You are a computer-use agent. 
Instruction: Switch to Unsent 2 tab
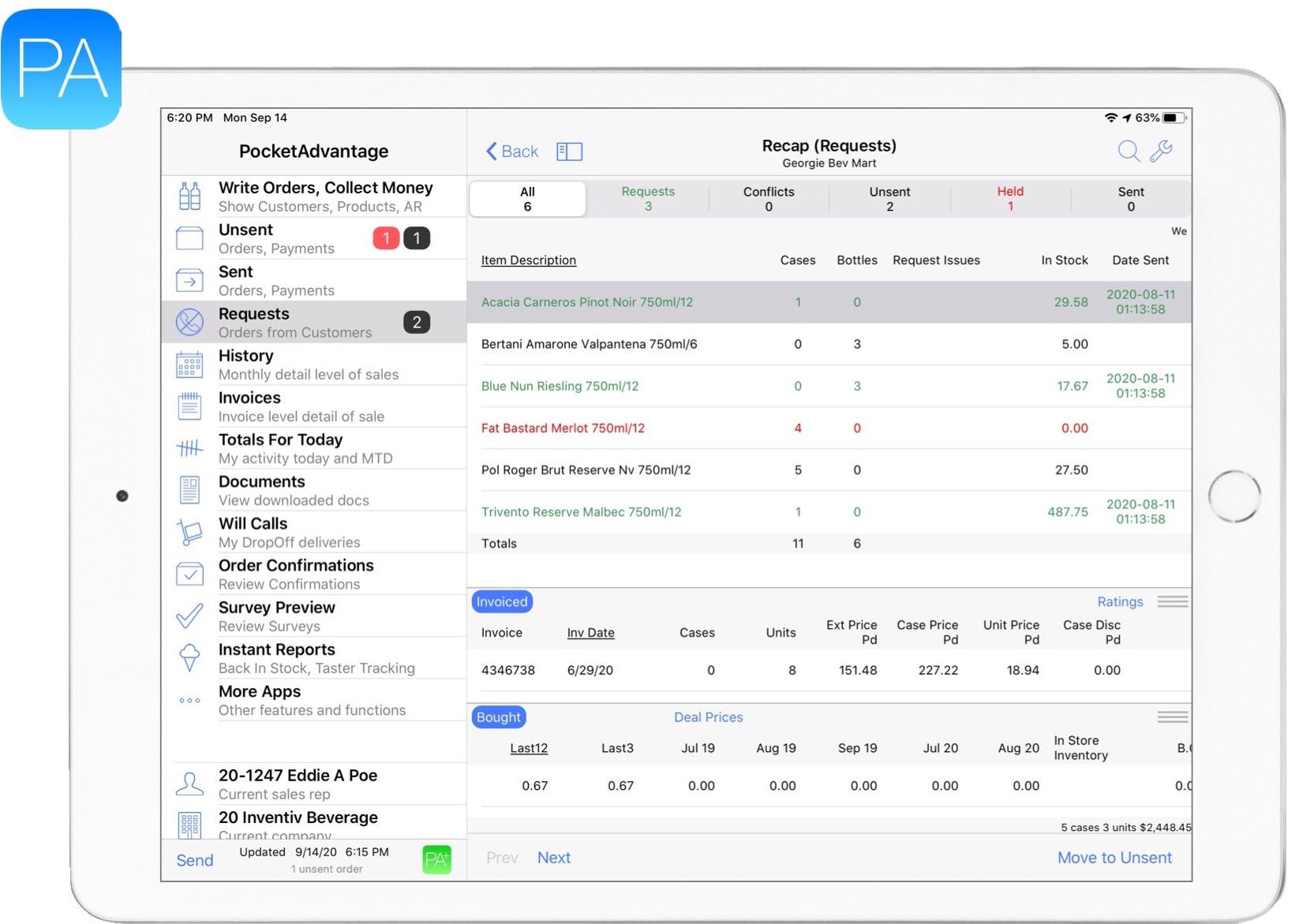point(889,199)
